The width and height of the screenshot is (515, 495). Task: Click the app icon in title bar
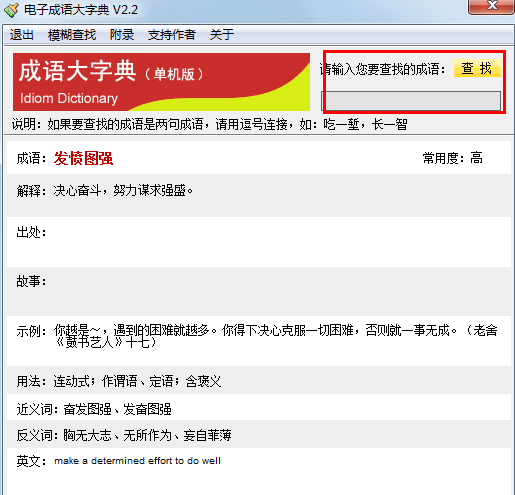coord(11,10)
